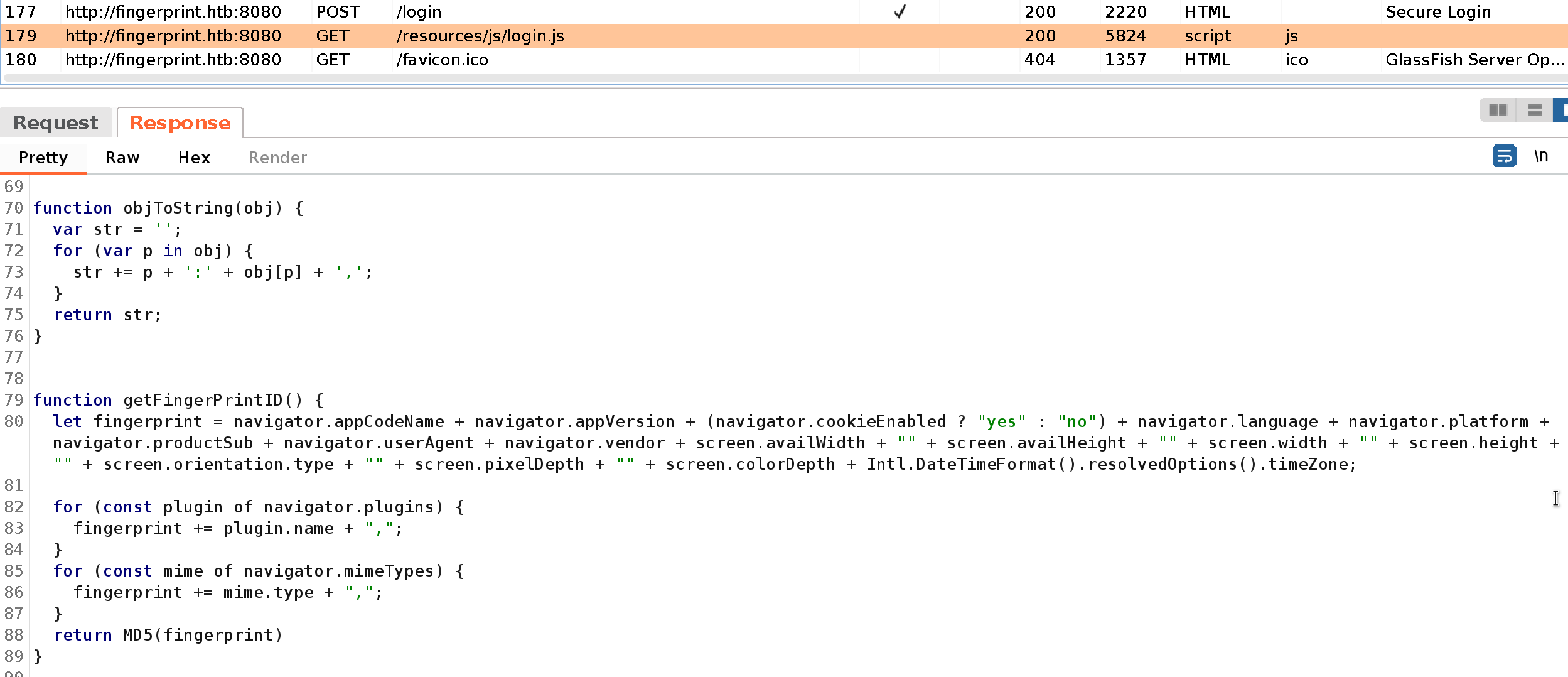Viewport: 1568px width, 677px height.
Task: Click the GlassFish Server title cell
Action: (1475, 60)
